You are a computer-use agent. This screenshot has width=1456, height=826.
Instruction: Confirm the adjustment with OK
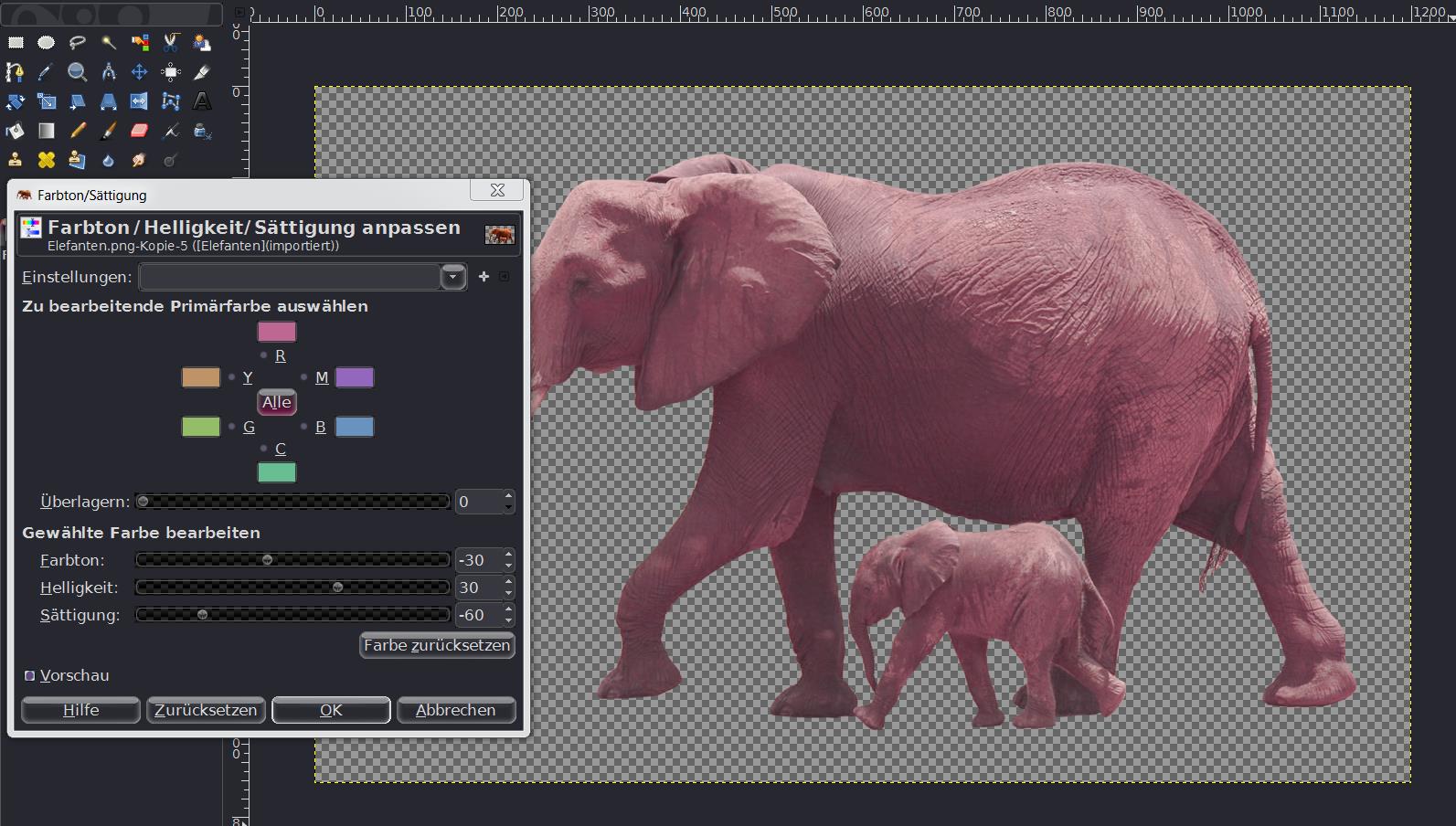(x=331, y=710)
